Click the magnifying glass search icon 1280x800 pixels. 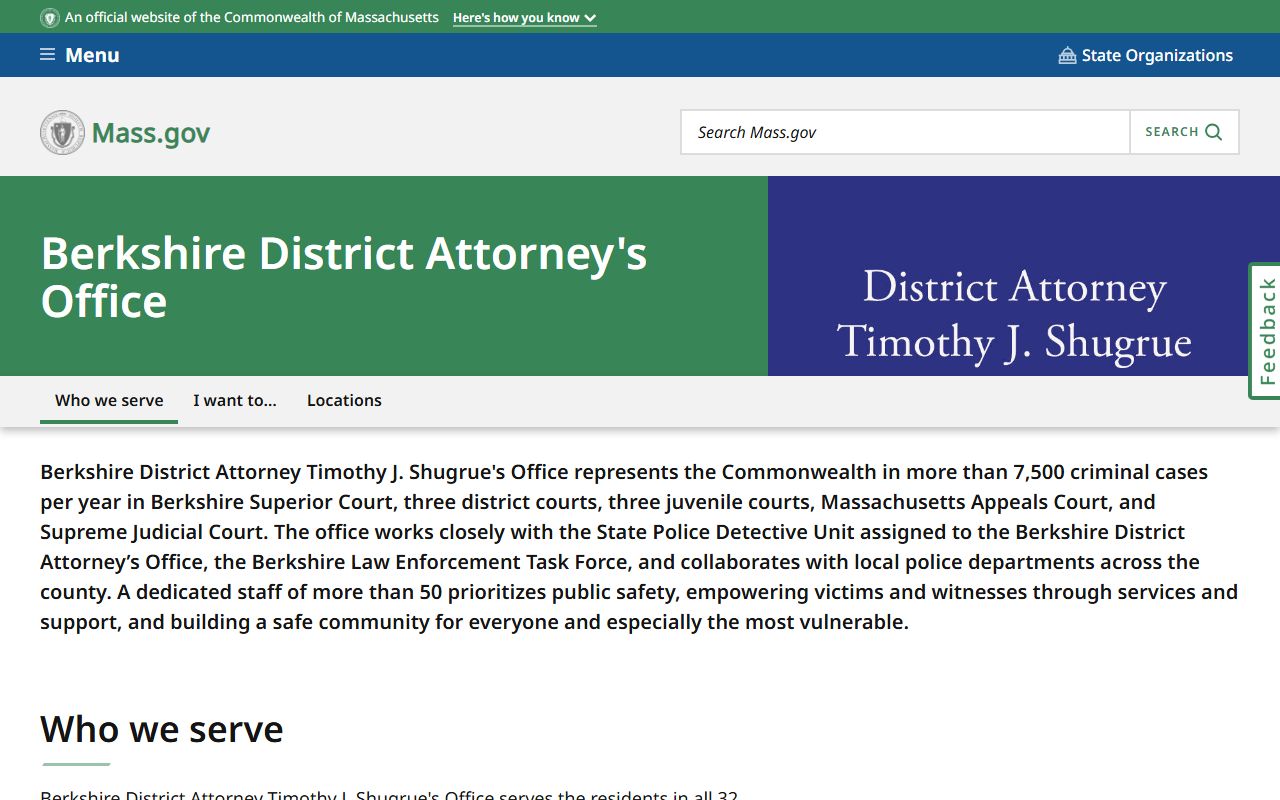1214,132
